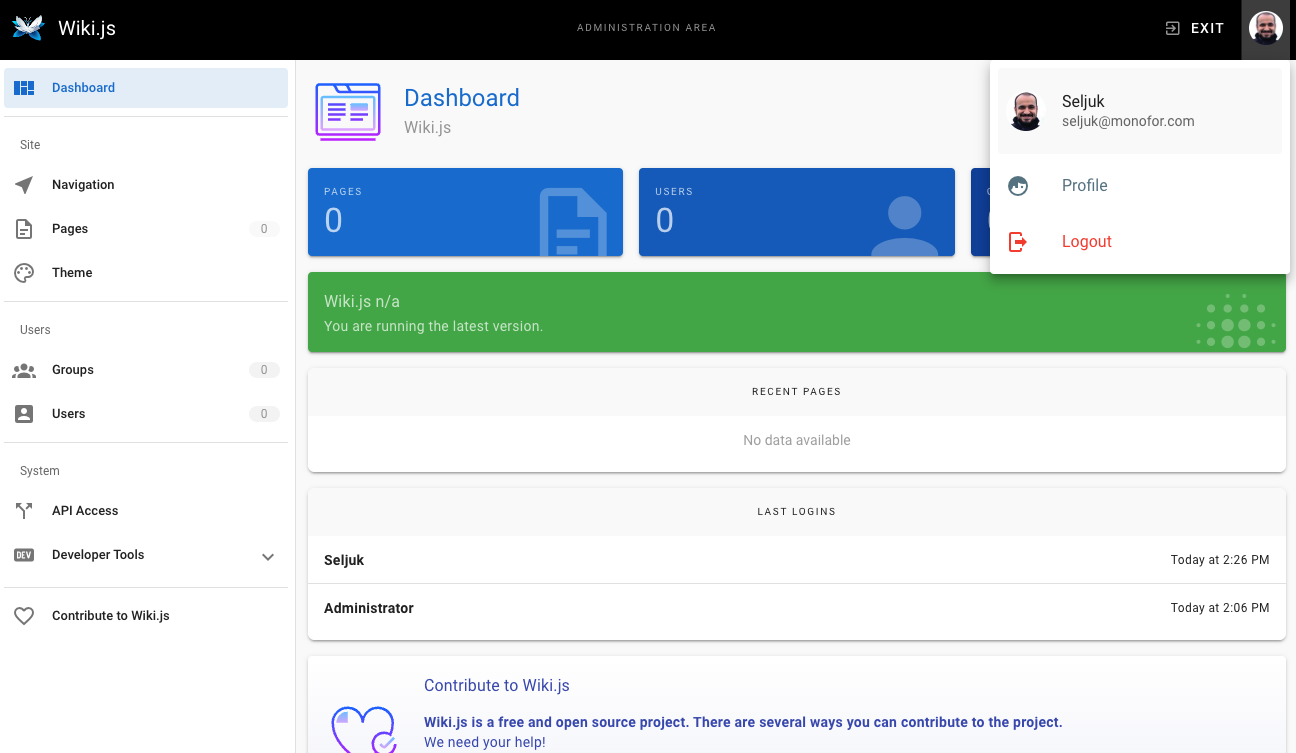
Task: Click the Navigation arrow icon in sidebar
Action: click(24, 185)
